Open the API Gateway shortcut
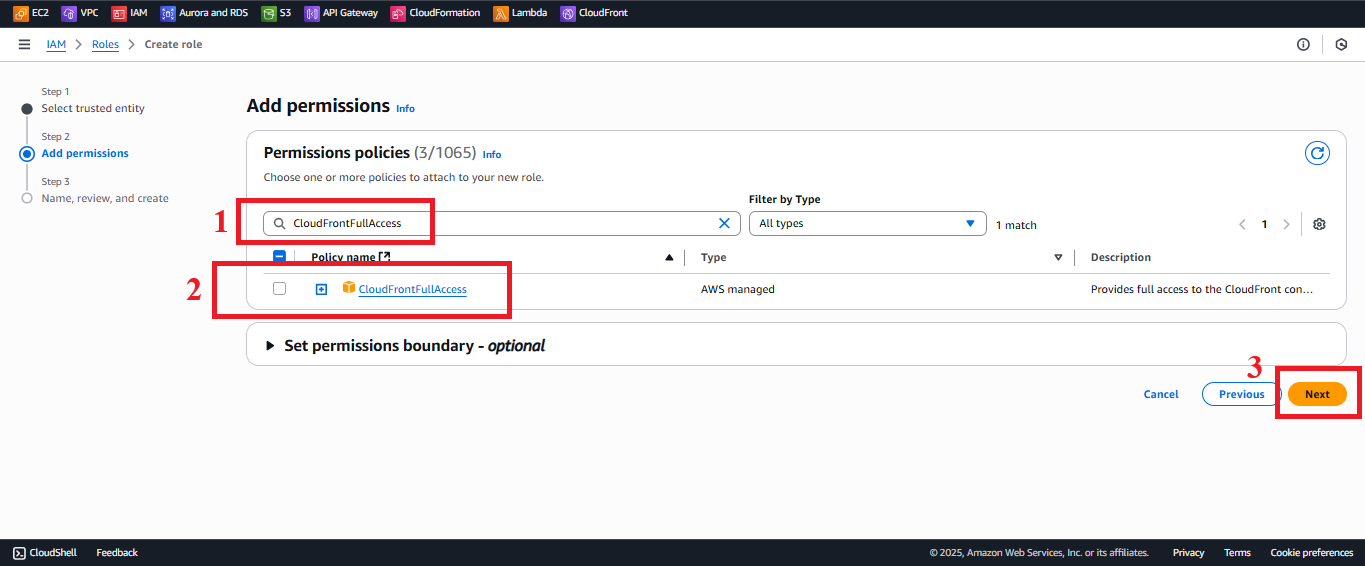This screenshot has height=566, width=1365. 342,13
